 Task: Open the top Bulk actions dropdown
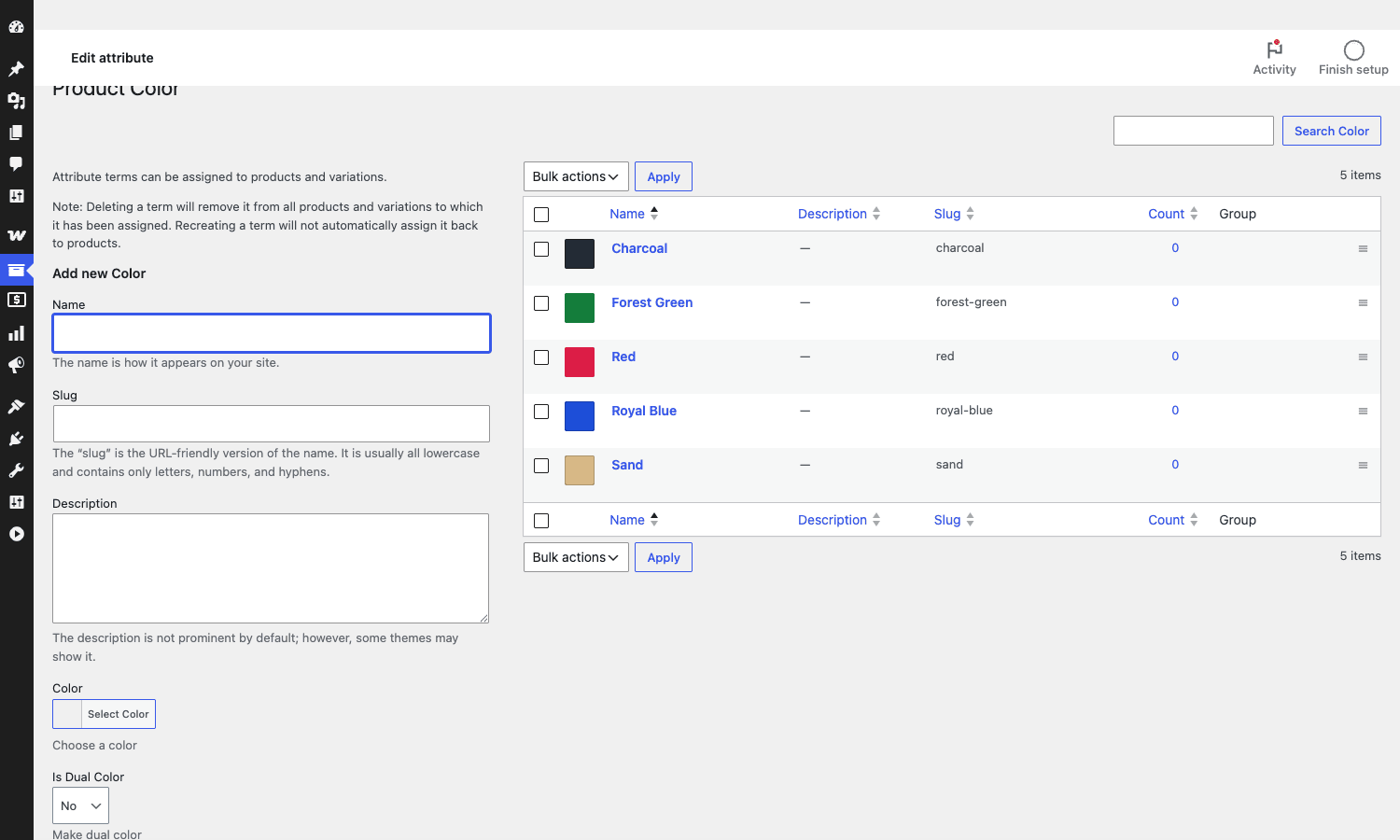[x=576, y=176]
